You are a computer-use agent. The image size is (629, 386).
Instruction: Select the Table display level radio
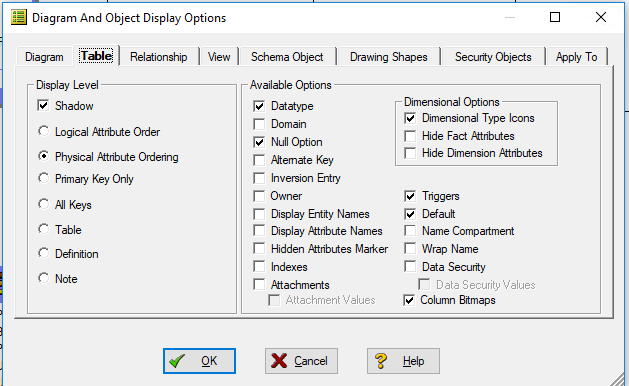[43, 229]
